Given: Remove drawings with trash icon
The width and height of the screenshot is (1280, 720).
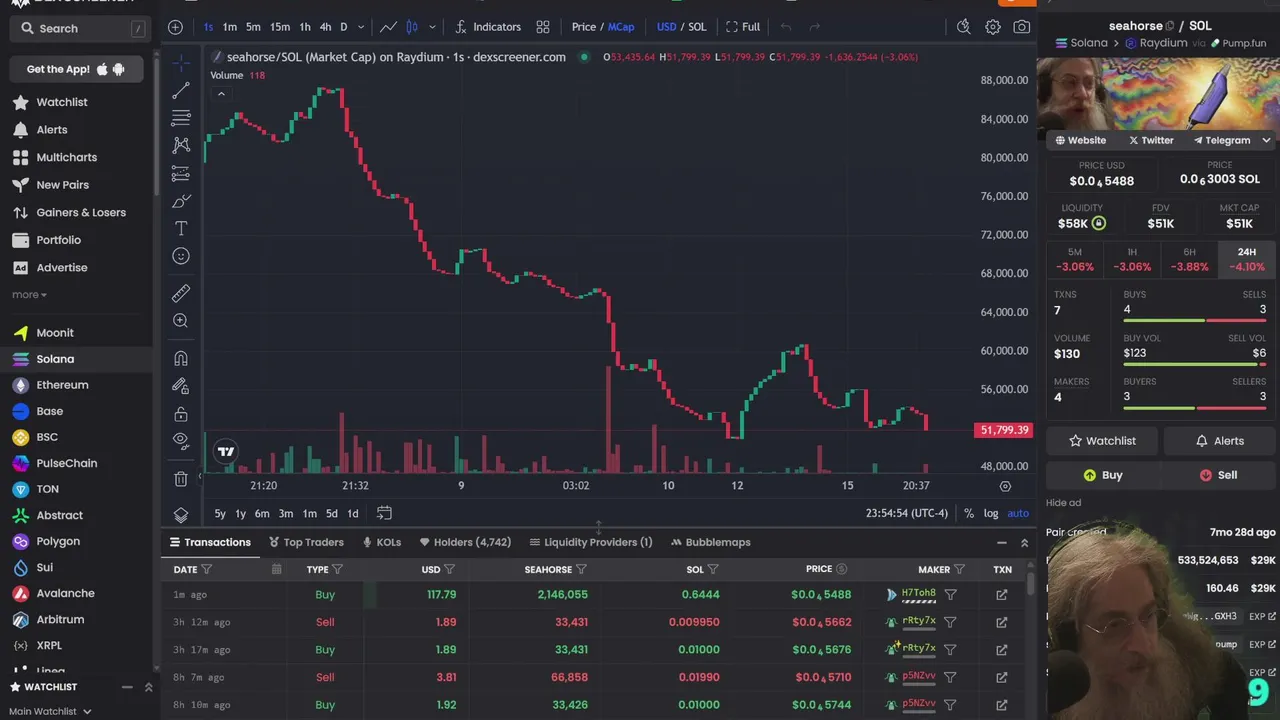Looking at the screenshot, I should tap(181, 478).
